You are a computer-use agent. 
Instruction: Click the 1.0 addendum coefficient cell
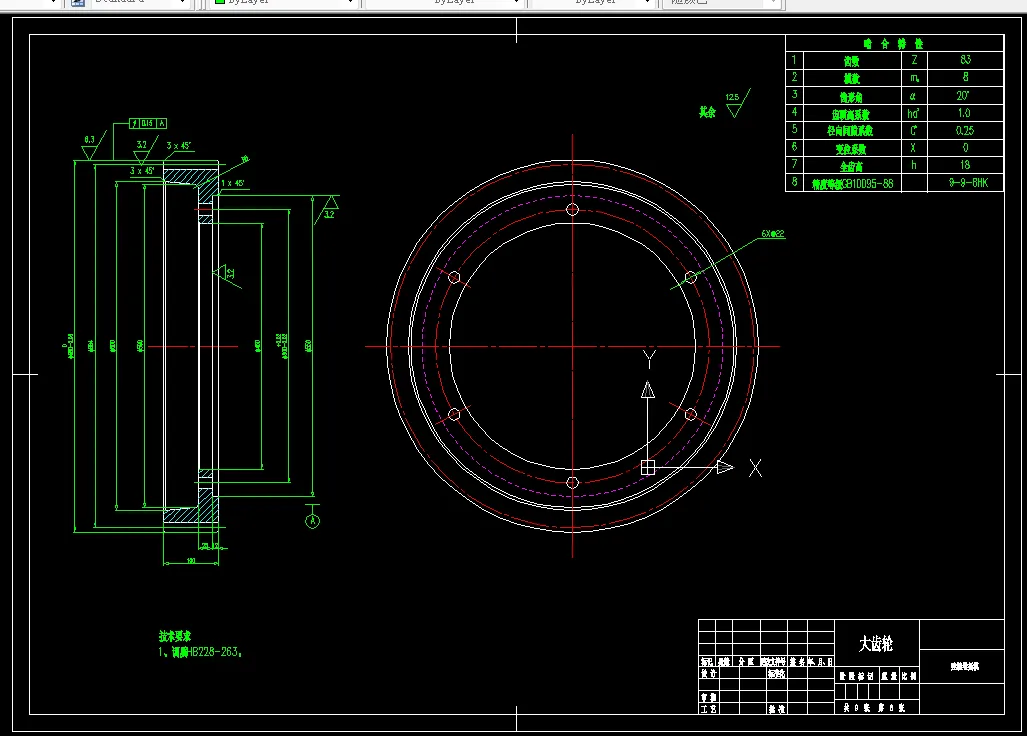[x=965, y=113]
